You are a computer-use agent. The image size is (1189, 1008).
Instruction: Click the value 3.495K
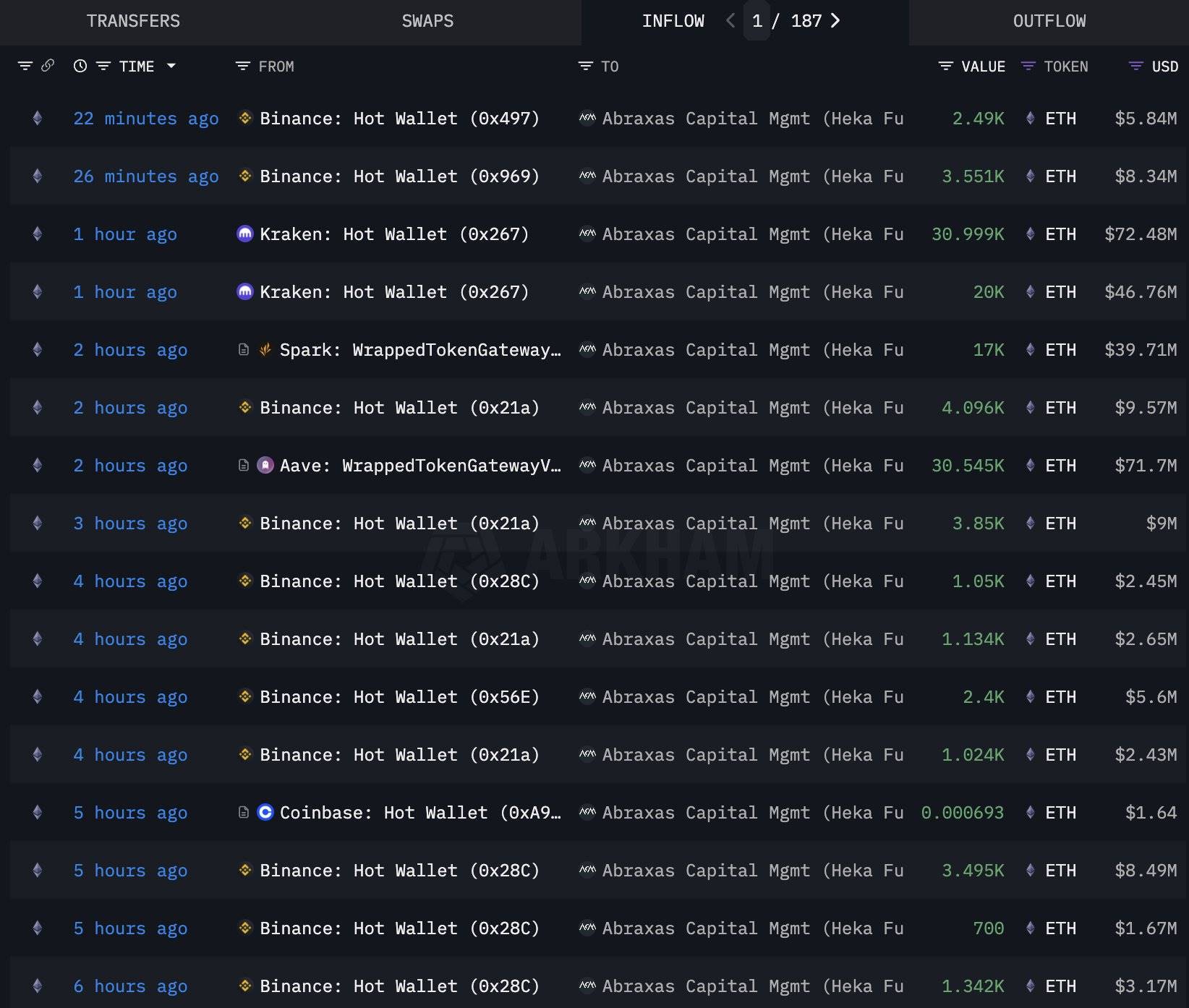tap(973, 871)
